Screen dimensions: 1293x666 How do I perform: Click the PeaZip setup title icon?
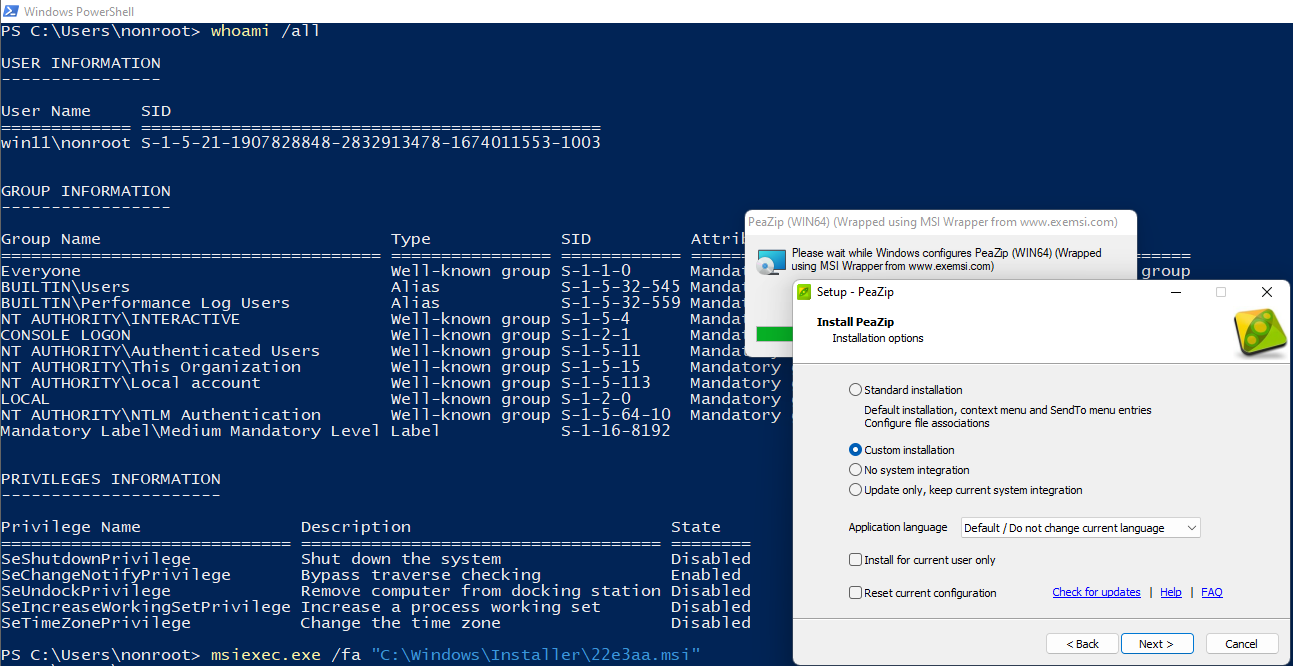click(x=804, y=292)
